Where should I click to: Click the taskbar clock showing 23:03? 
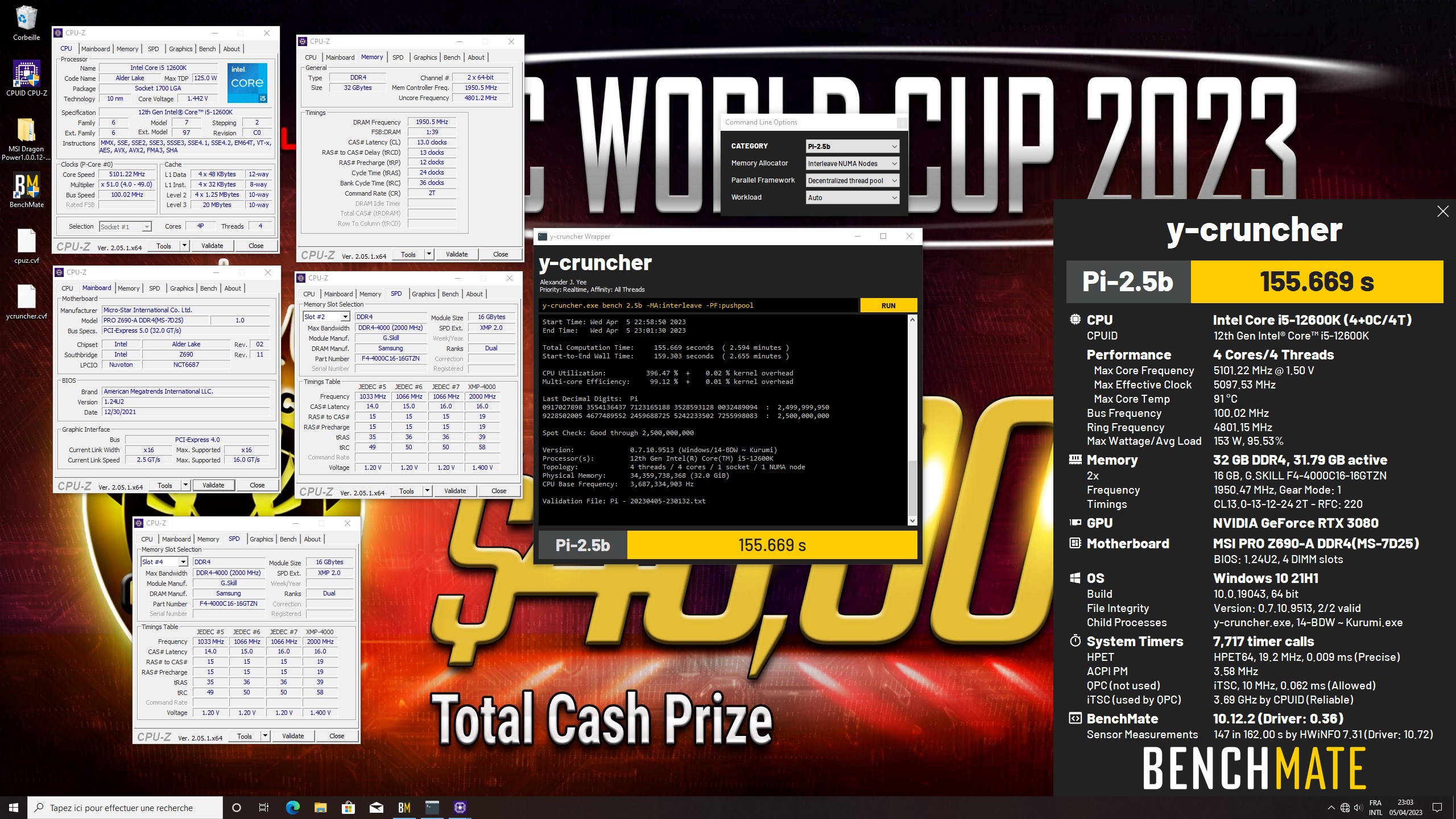click(x=1405, y=808)
